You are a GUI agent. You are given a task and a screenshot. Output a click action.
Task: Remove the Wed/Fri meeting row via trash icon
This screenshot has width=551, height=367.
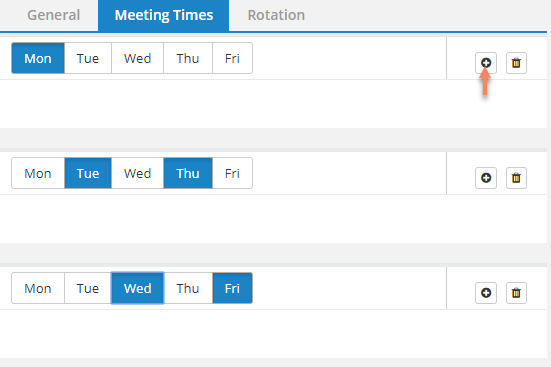point(516,293)
